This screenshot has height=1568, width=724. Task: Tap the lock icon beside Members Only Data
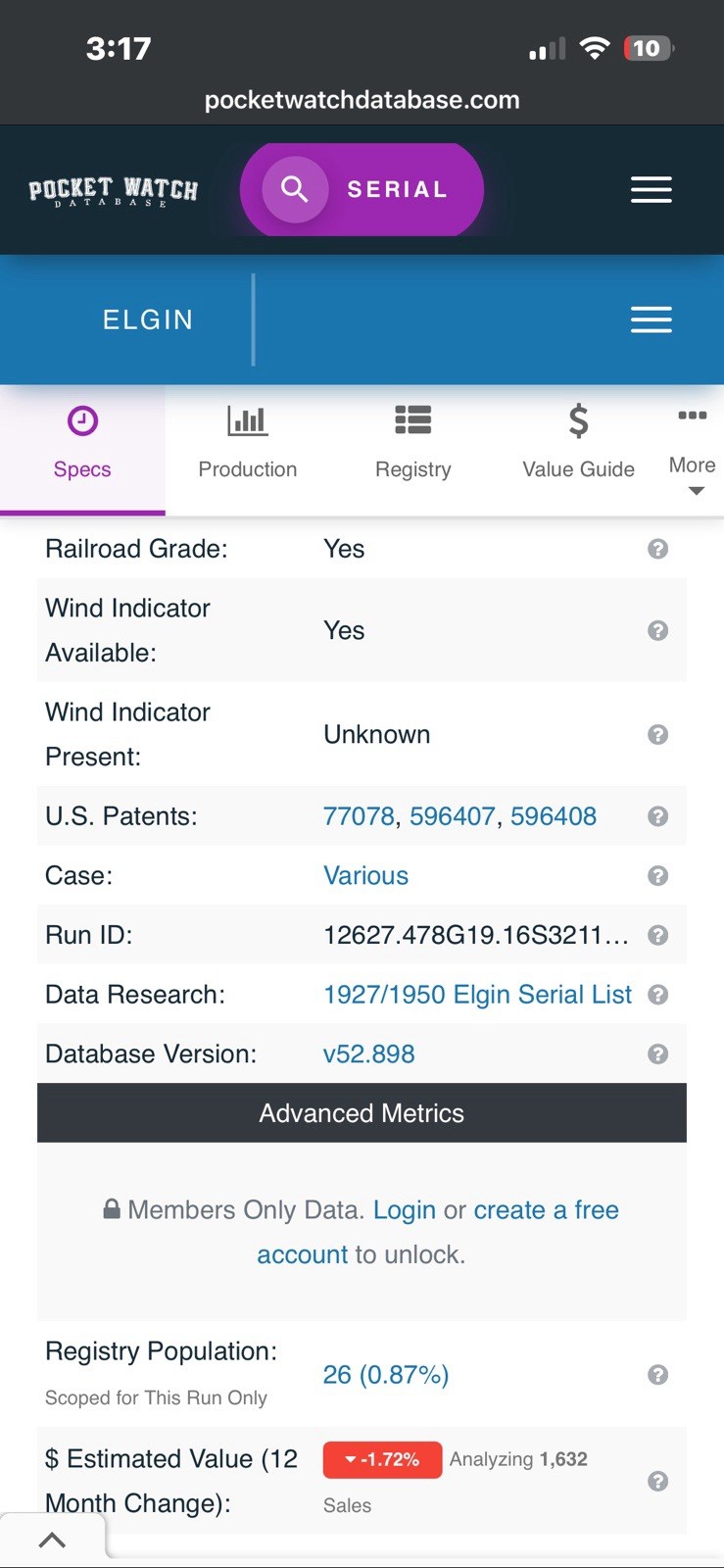[112, 1209]
